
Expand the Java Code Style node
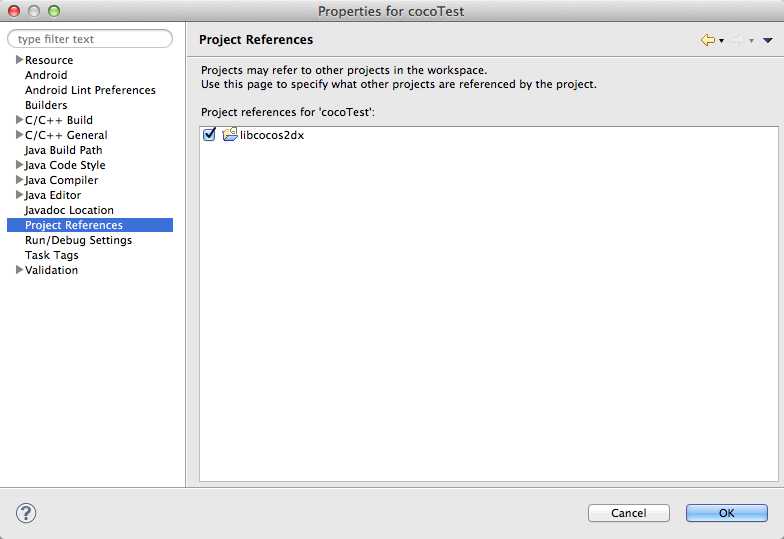19,164
